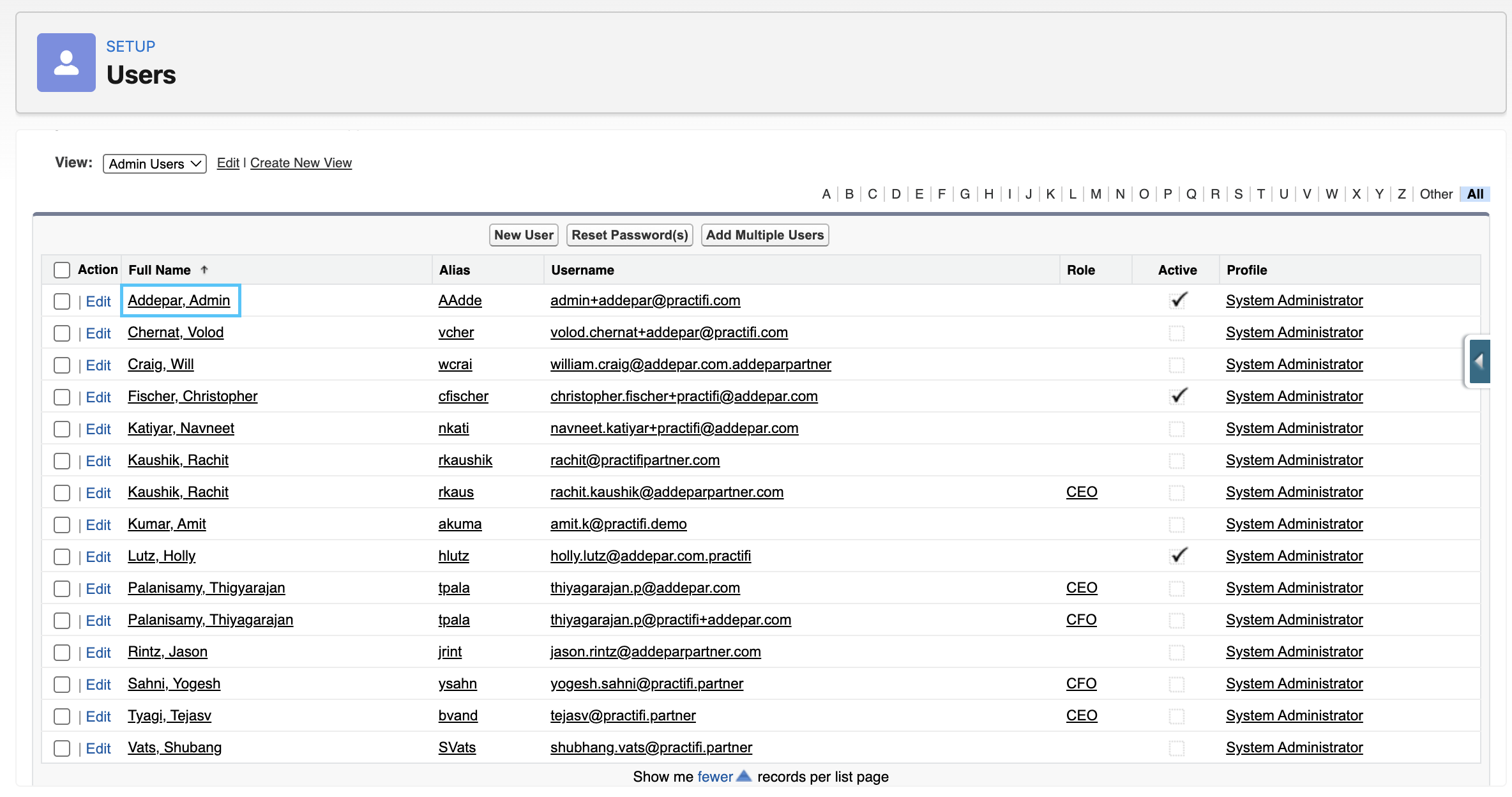Check the box for Katiyar, Navneet
The image size is (1512, 797).
tap(62, 429)
